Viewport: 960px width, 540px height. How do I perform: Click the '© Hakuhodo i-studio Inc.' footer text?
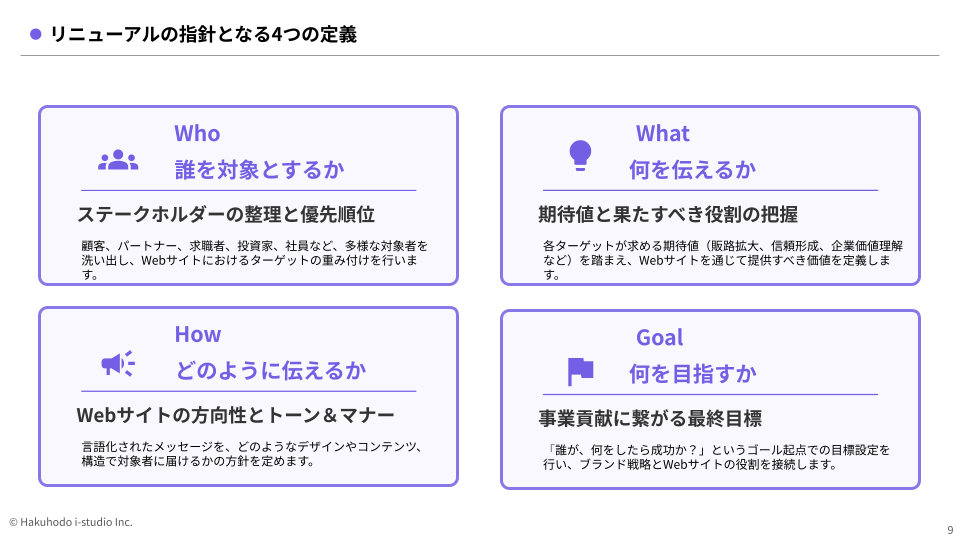[x=70, y=522]
